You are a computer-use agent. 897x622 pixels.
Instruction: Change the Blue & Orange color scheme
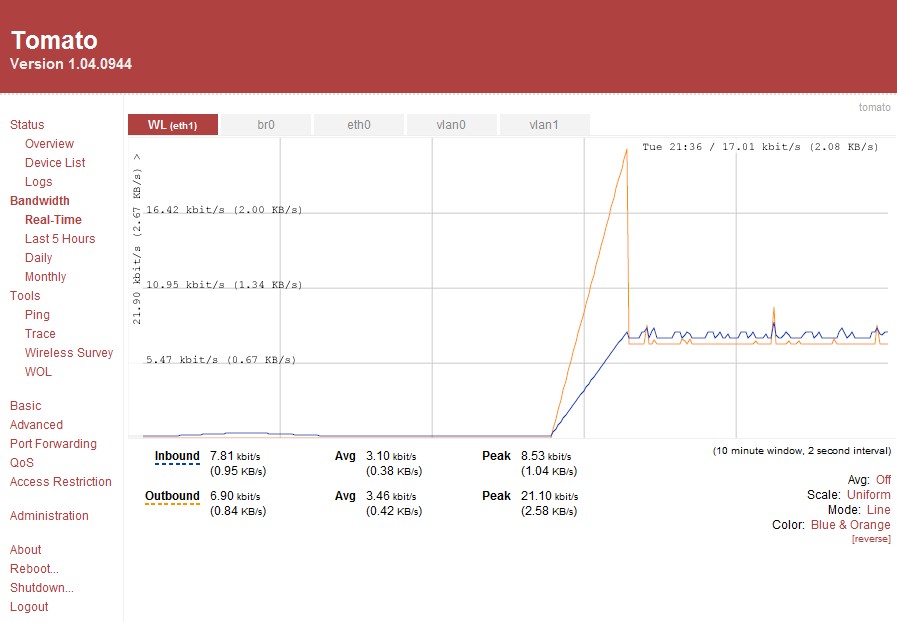tap(850, 525)
